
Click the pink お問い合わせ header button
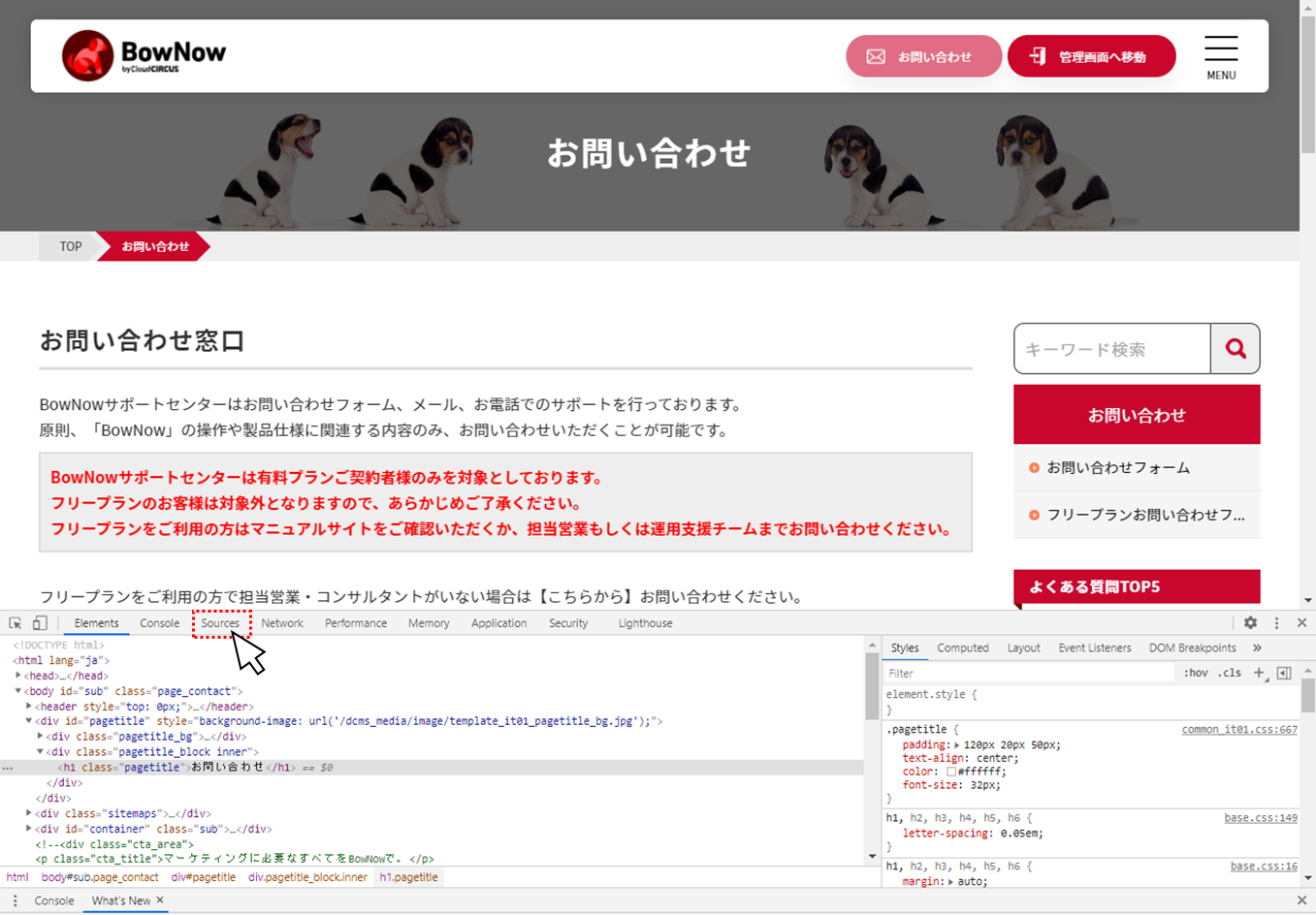pos(923,56)
